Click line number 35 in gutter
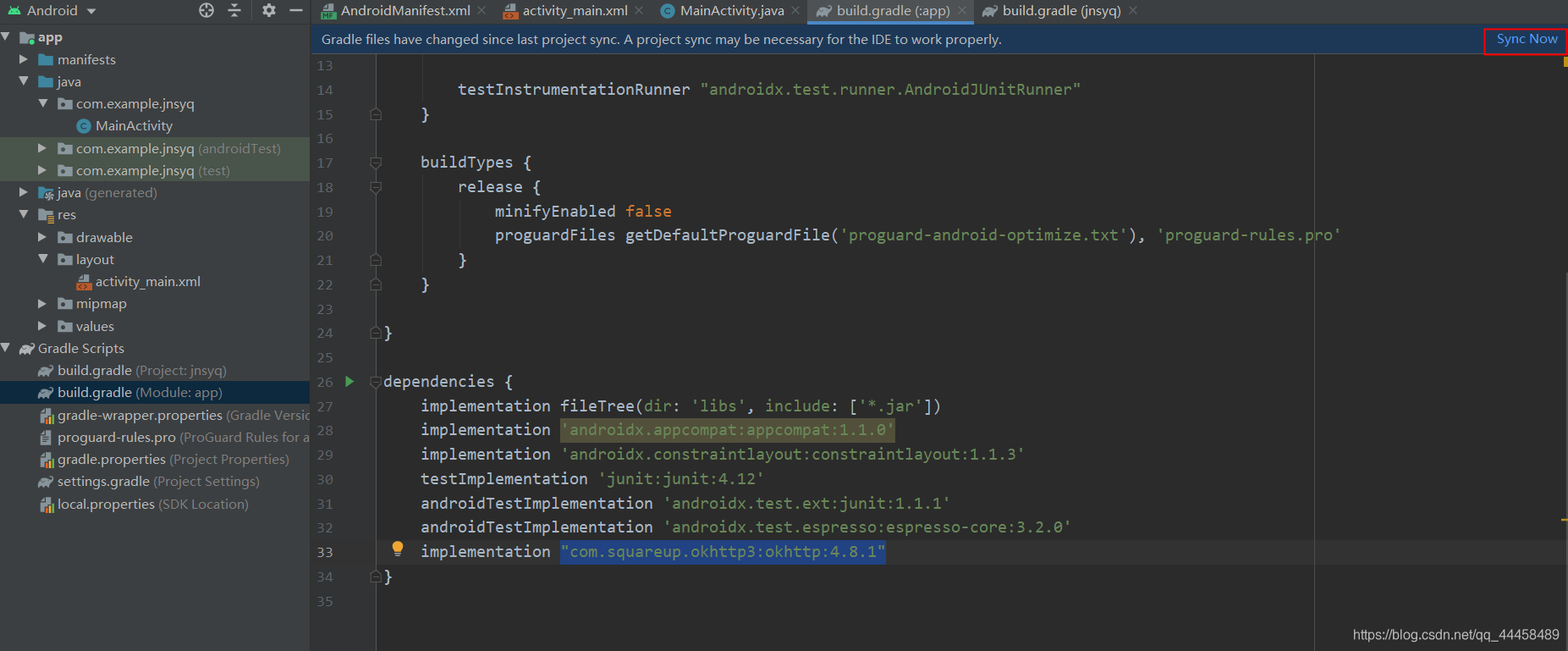 click(325, 602)
